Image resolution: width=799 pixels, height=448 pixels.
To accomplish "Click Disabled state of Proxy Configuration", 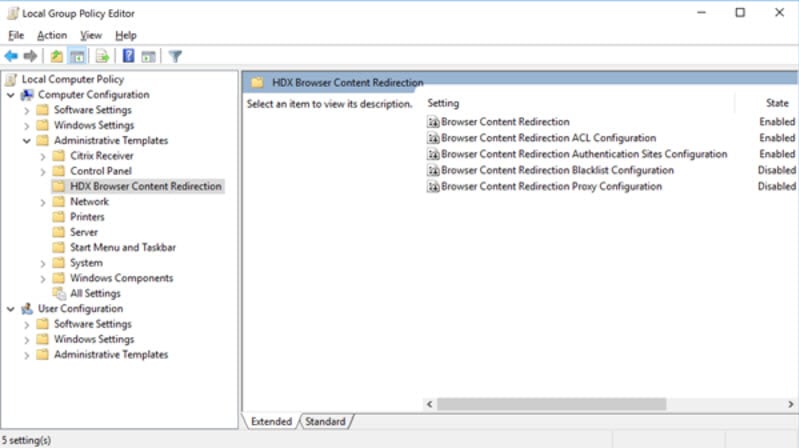I will pos(777,187).
